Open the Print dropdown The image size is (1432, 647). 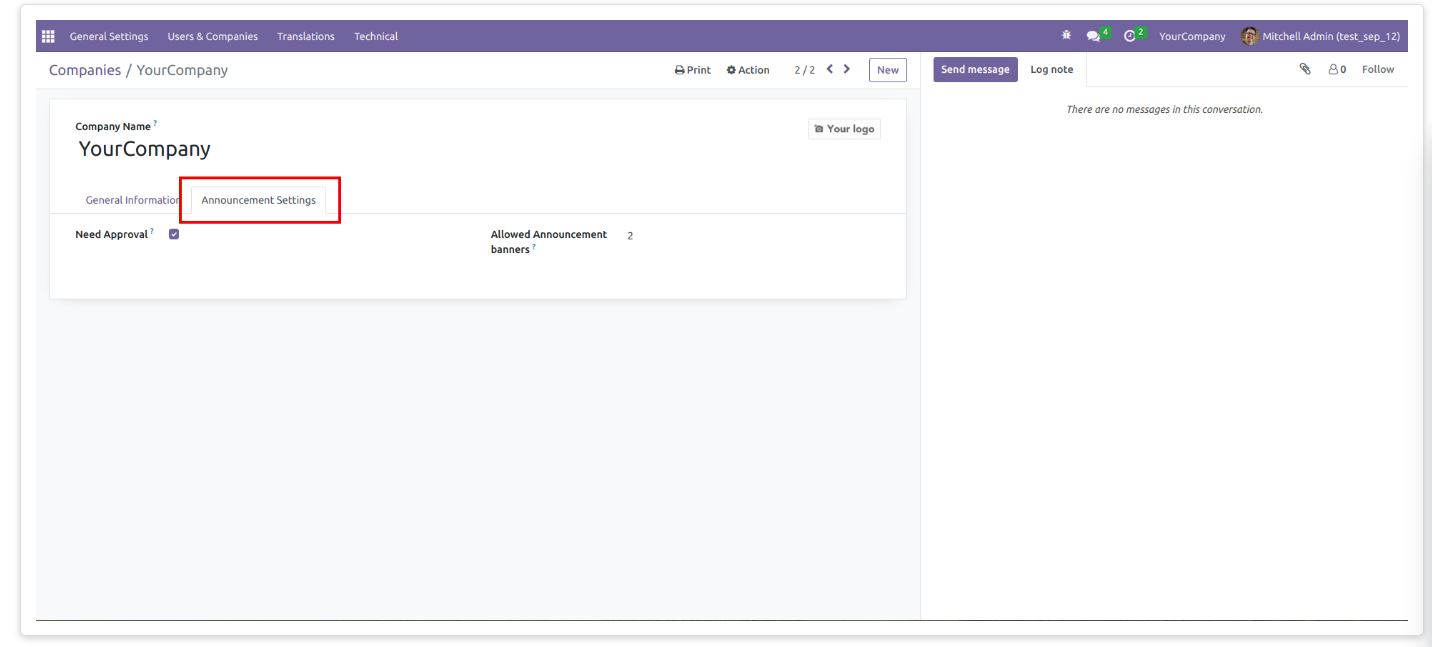[x=693, y=70]
